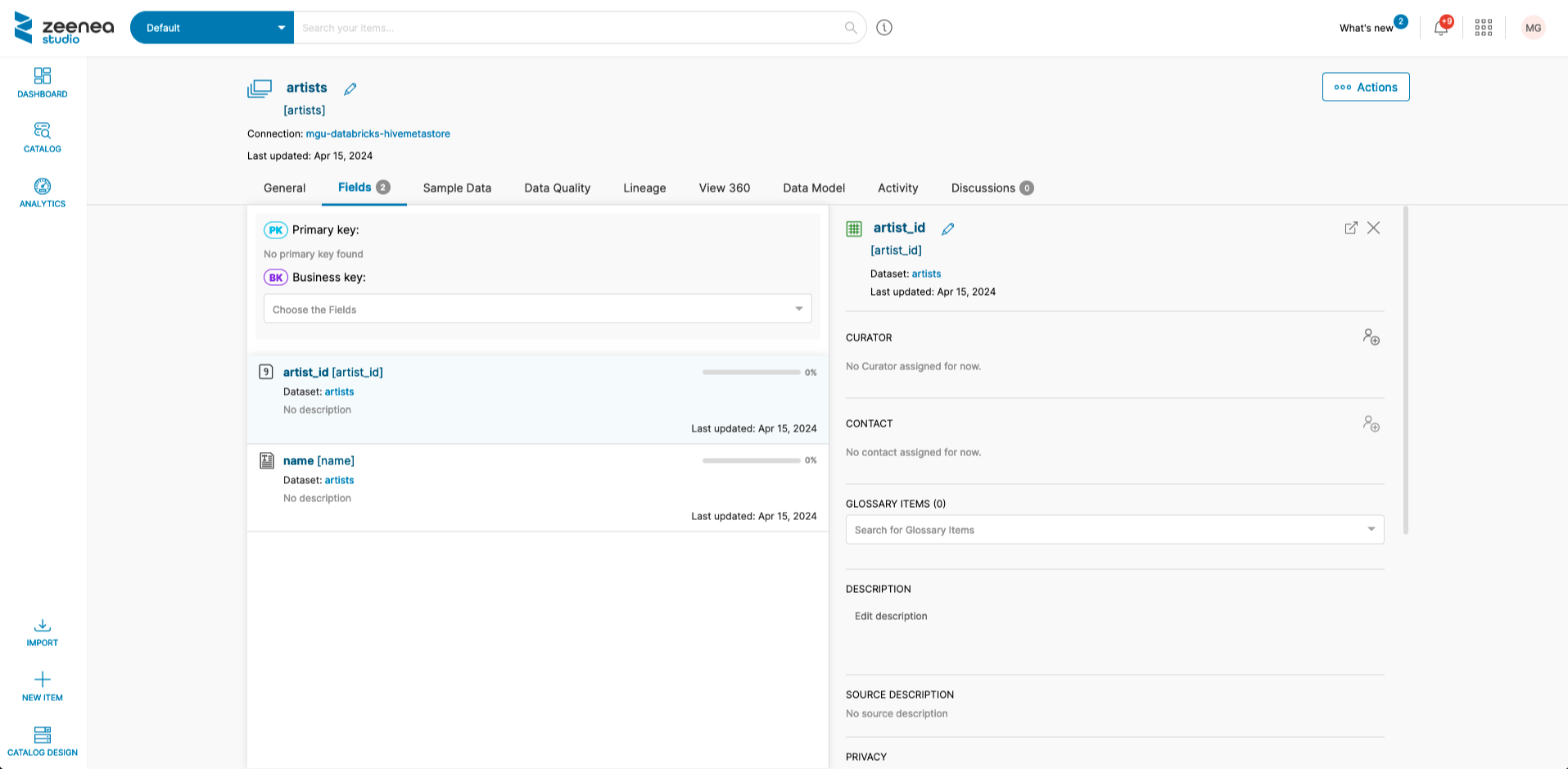Click the notifications bell icon
The height and width of the screenshot is (769, 1568).
tap(1440, 28)
